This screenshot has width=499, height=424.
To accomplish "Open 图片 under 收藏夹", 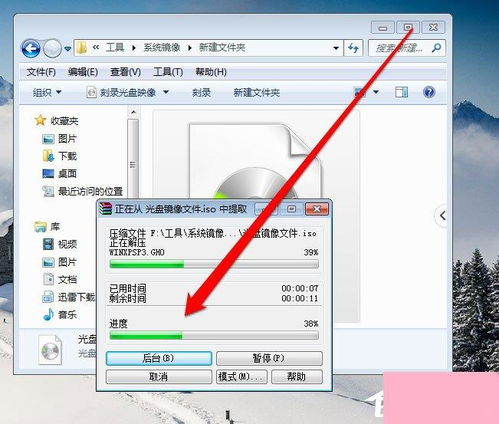I will (67, 138).
